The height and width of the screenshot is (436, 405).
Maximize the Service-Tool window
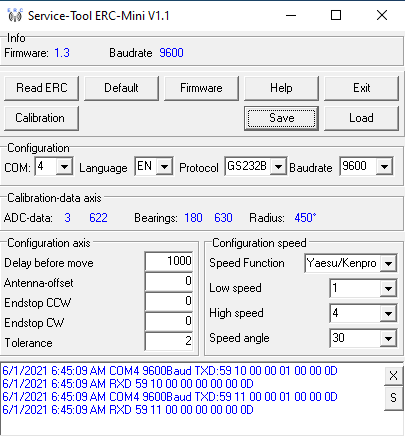(x=336, y=15)
